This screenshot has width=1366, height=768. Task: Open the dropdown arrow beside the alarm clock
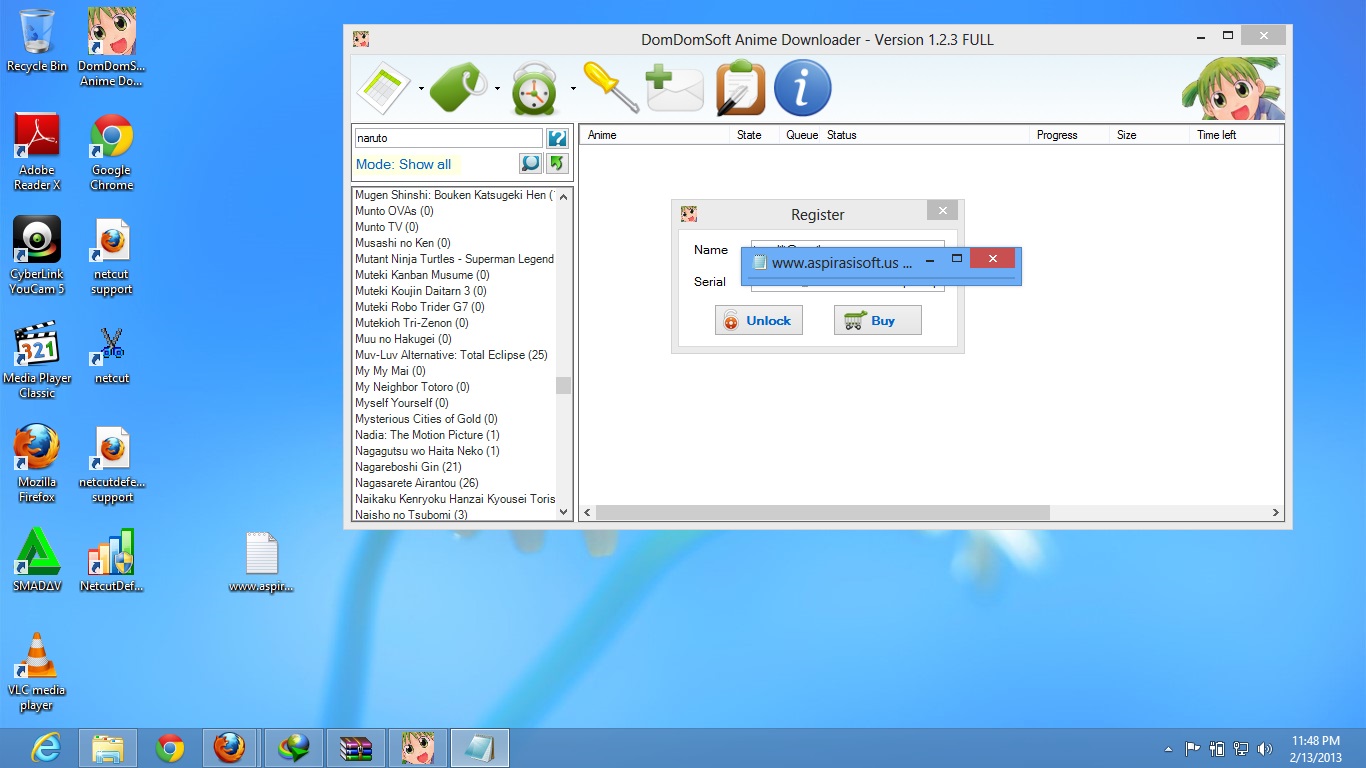[573, 88]
